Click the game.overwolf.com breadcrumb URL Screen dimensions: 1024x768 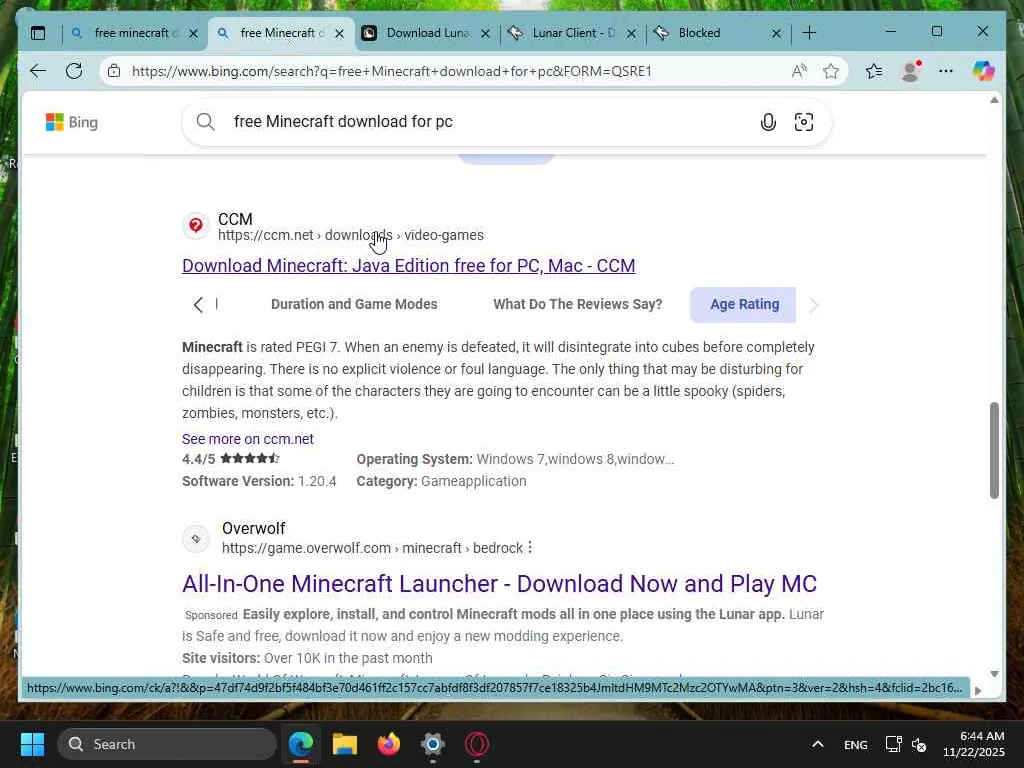tap(372, 548)
